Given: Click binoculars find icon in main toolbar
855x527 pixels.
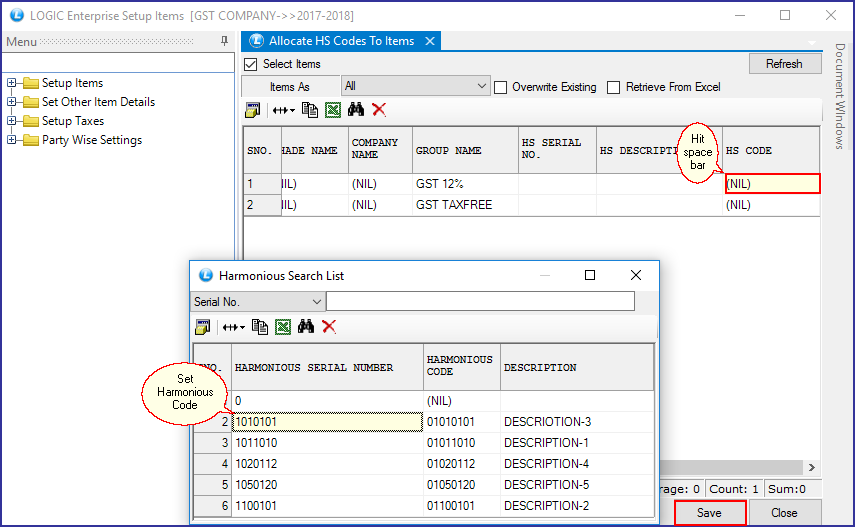Looking at the screenshot, I should click(x=356, y=110).
